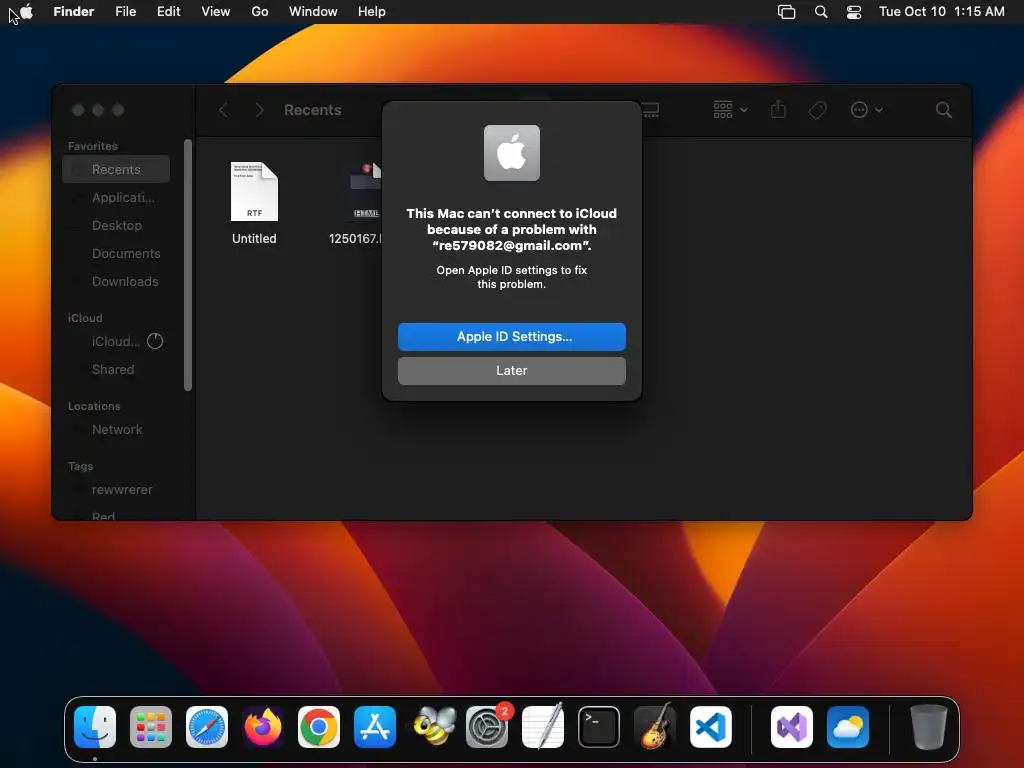Select Recents in Finder sidebar
1024x768 pixels.
point(116,169)
